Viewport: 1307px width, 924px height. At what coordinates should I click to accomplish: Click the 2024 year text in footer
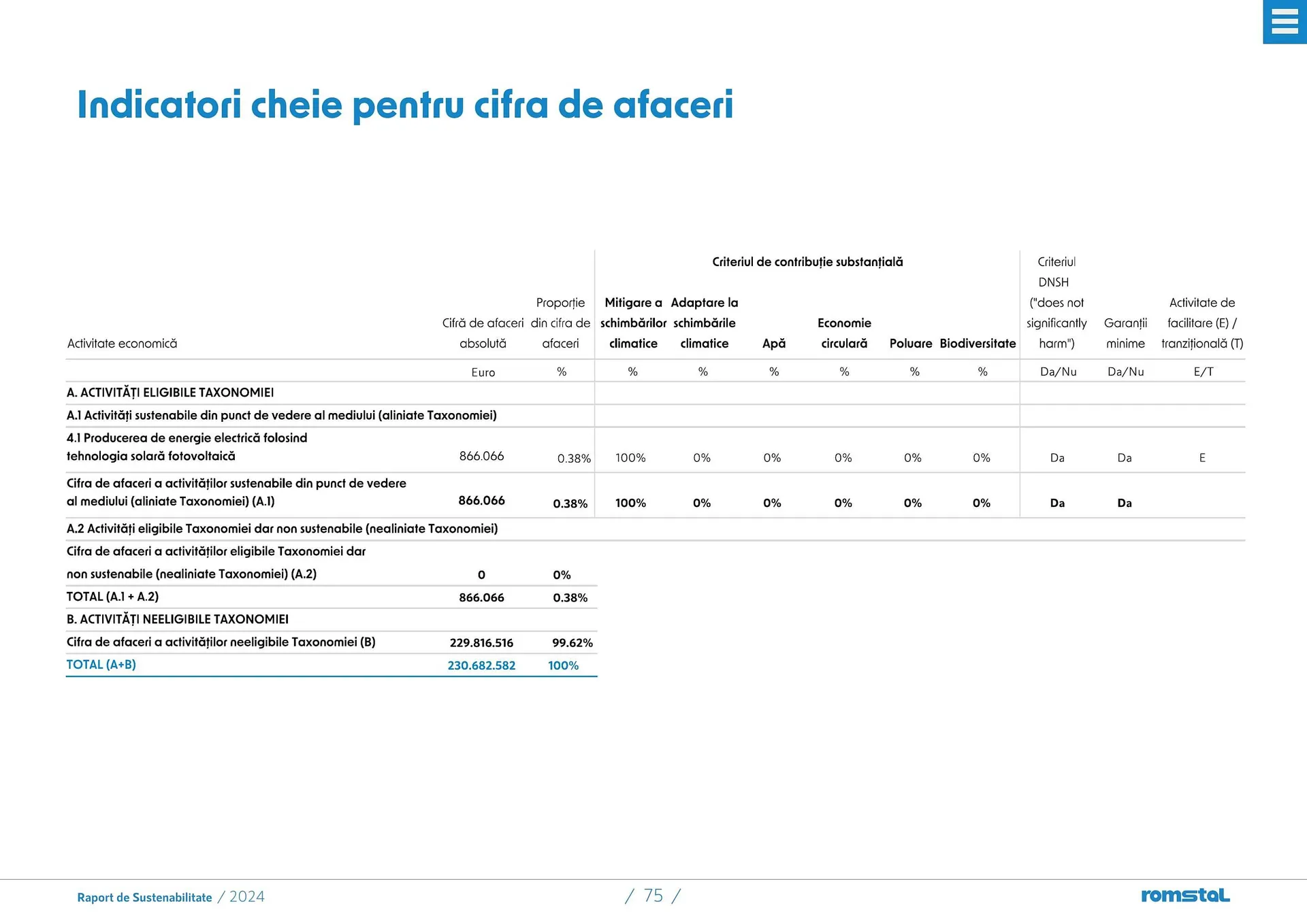point(247,897)
